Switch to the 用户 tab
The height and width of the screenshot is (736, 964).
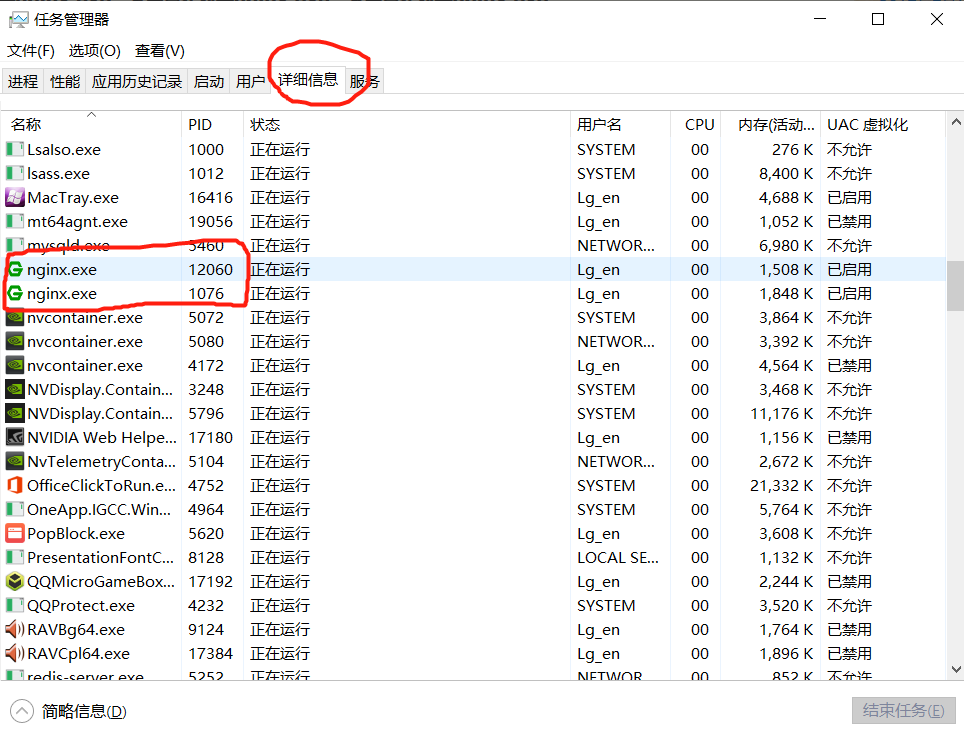[x=250, y=81]
